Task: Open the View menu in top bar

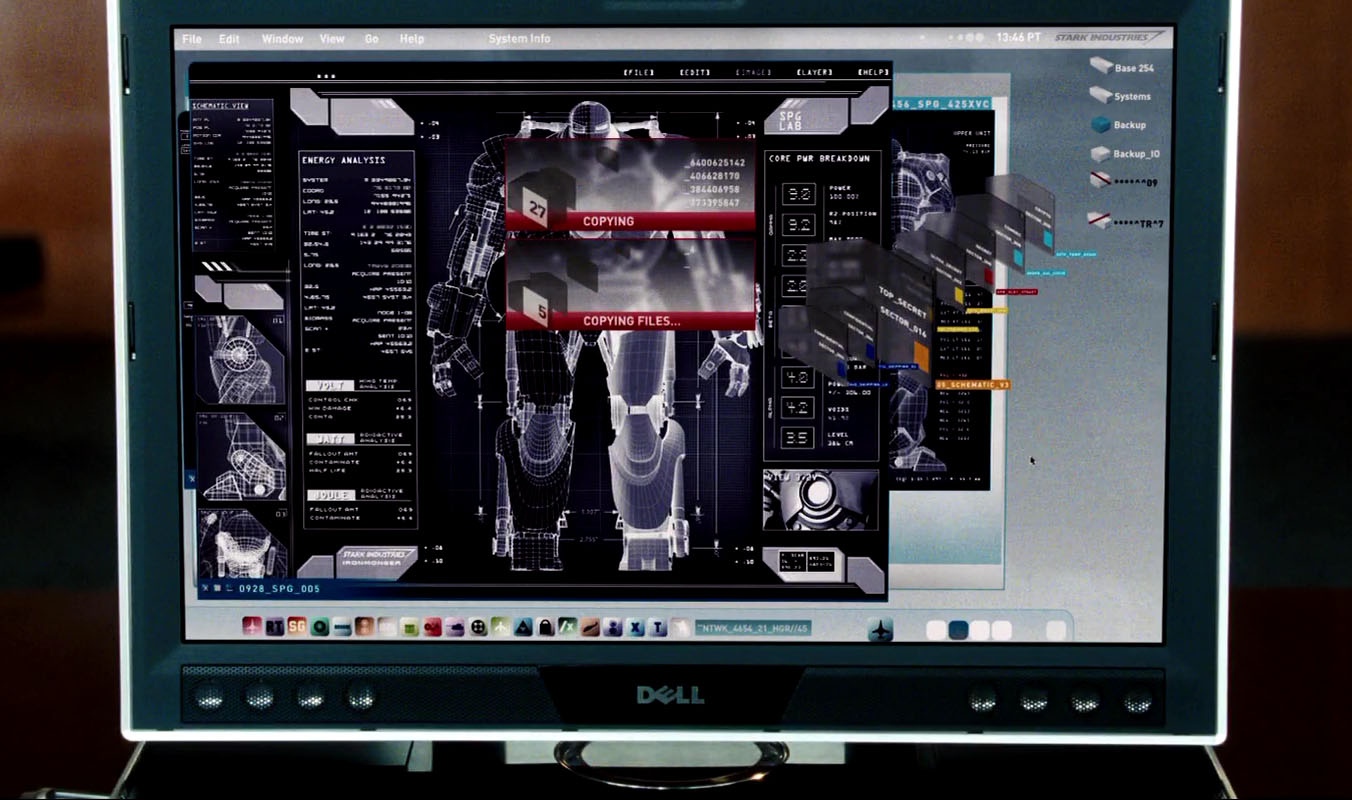Action: (x=332, y=39)
